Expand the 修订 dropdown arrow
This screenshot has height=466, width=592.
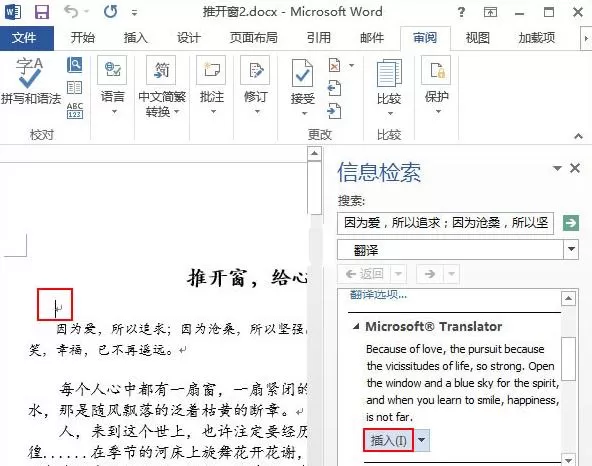[257, 112]
